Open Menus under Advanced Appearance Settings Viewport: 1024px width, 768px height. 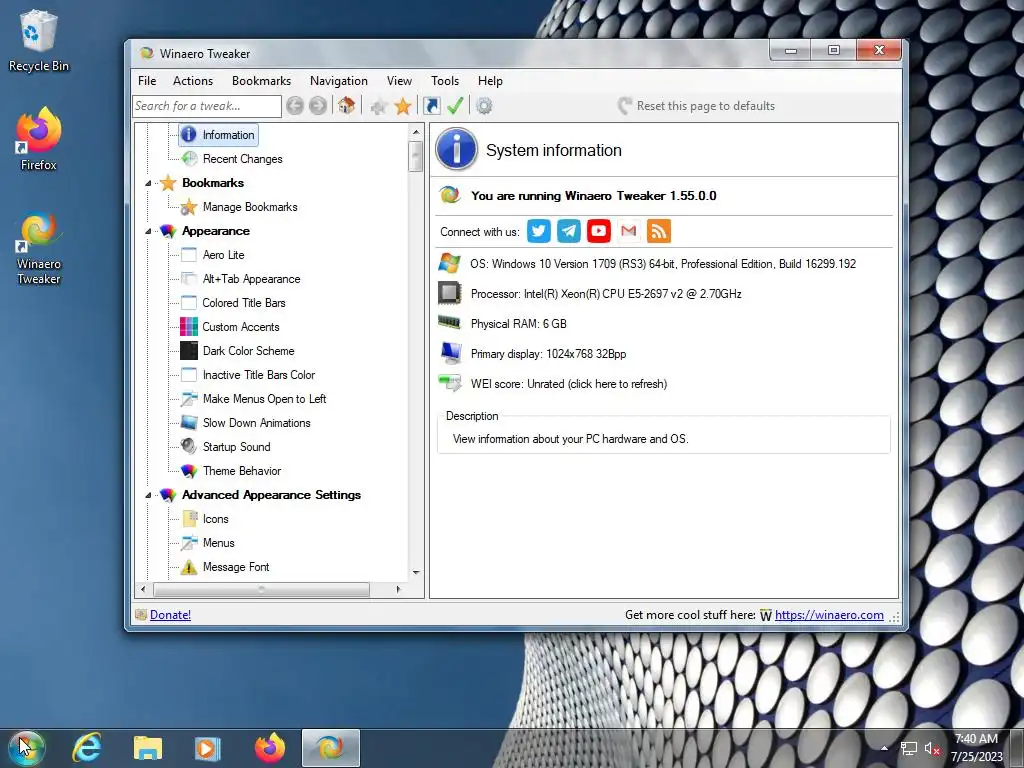(218, 543)
